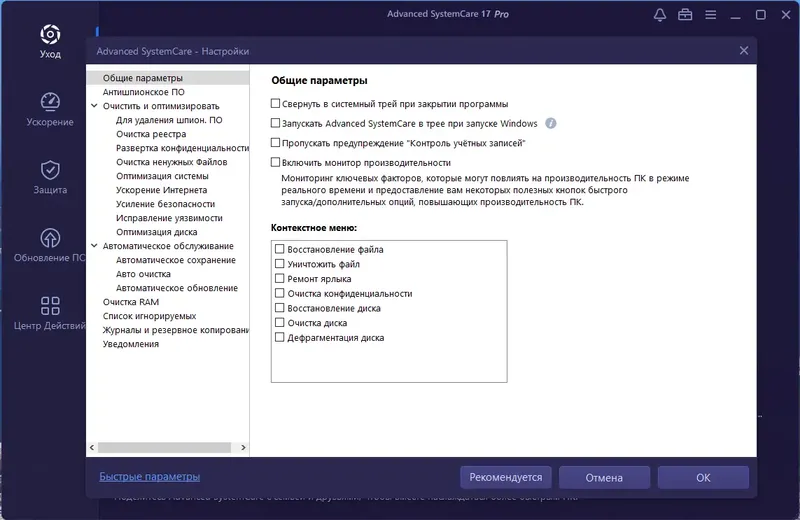Viewport: 800px width, 520px height.
Task: Confirm settings with the OK button
Action: coord(703,478)
